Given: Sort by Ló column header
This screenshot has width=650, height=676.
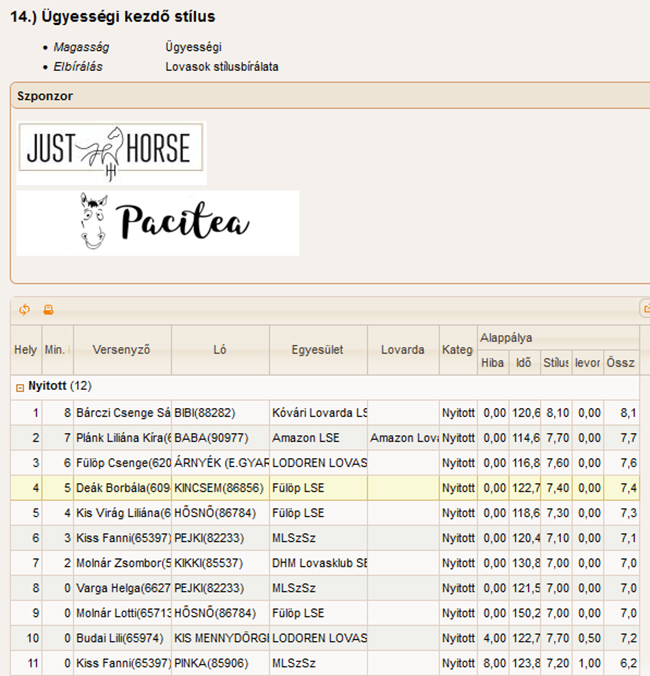Looking at the screenshot, I should [220, 350].
